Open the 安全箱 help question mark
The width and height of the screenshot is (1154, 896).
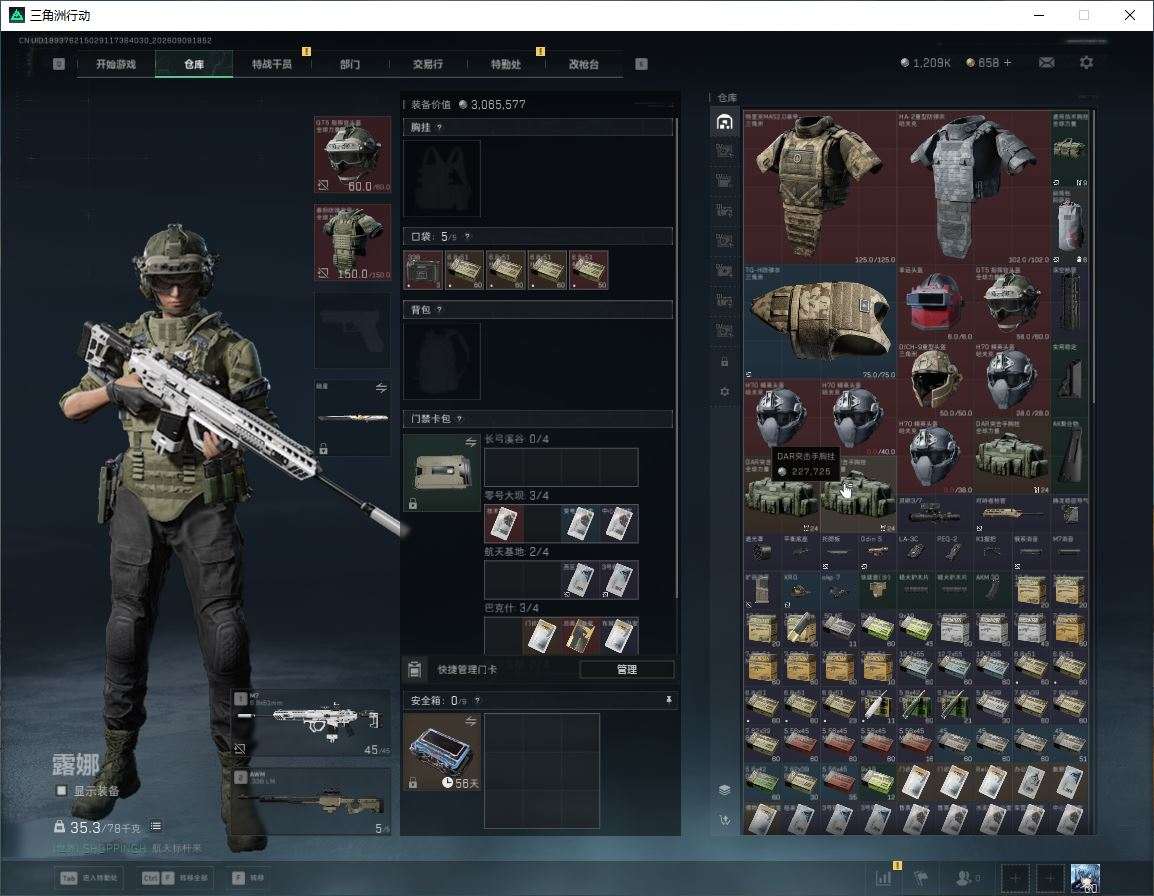coord(477,701)
